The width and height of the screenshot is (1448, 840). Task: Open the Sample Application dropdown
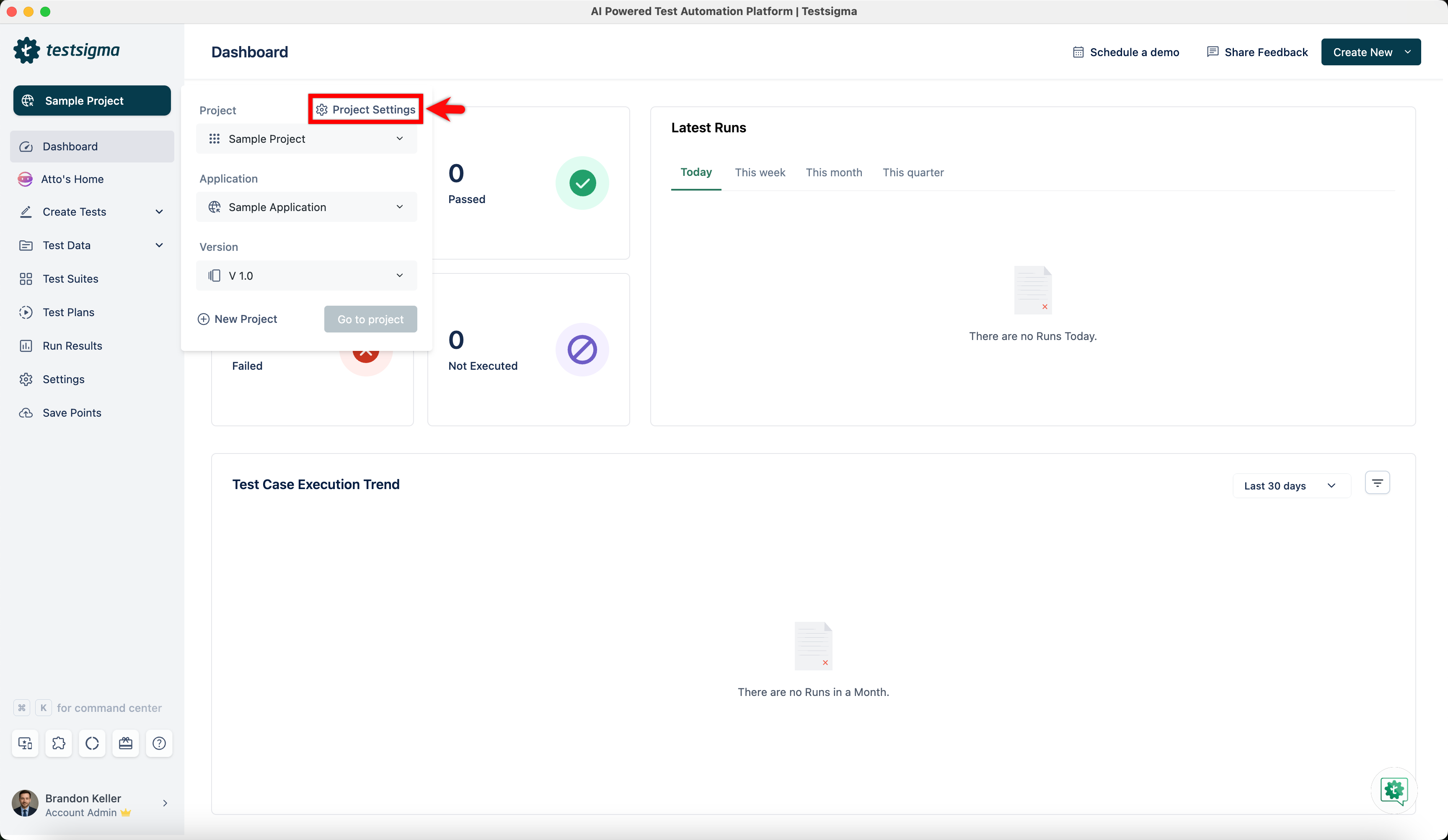(306, 207)
